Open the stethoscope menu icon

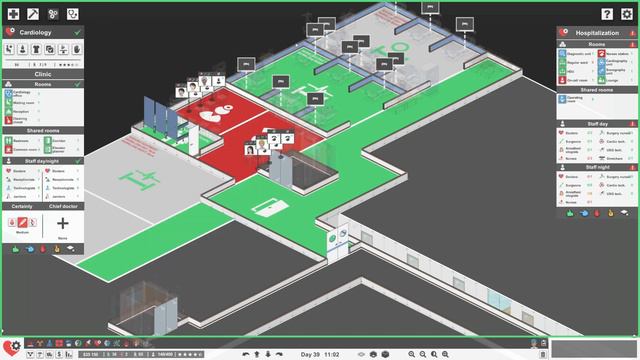coord(73,14)
